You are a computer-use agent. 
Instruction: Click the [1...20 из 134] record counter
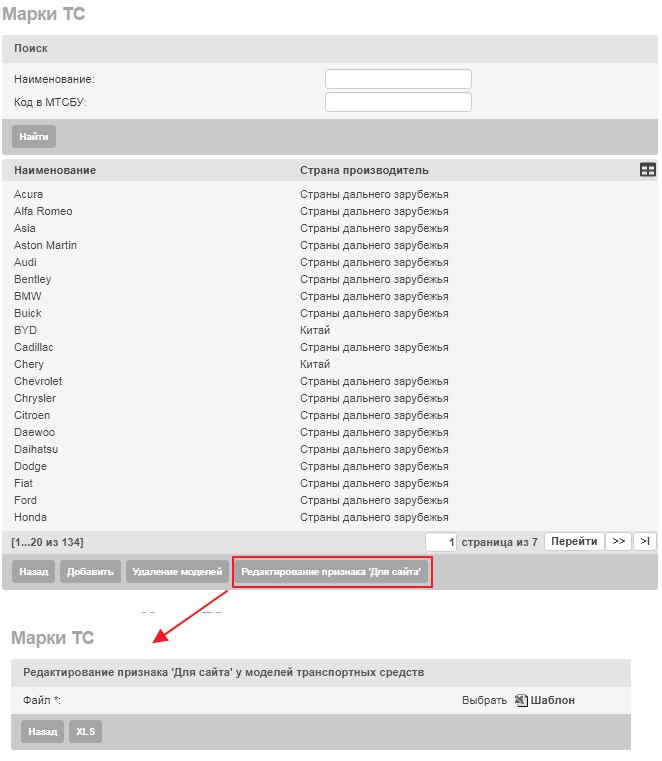[x=48, y=542]
